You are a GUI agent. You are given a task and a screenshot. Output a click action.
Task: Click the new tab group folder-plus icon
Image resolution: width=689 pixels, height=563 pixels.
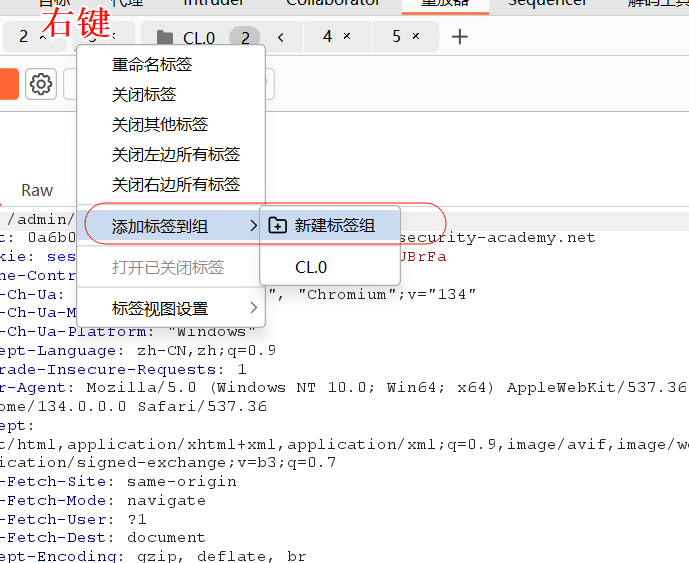pyautogui.click(x=278, y=225)
